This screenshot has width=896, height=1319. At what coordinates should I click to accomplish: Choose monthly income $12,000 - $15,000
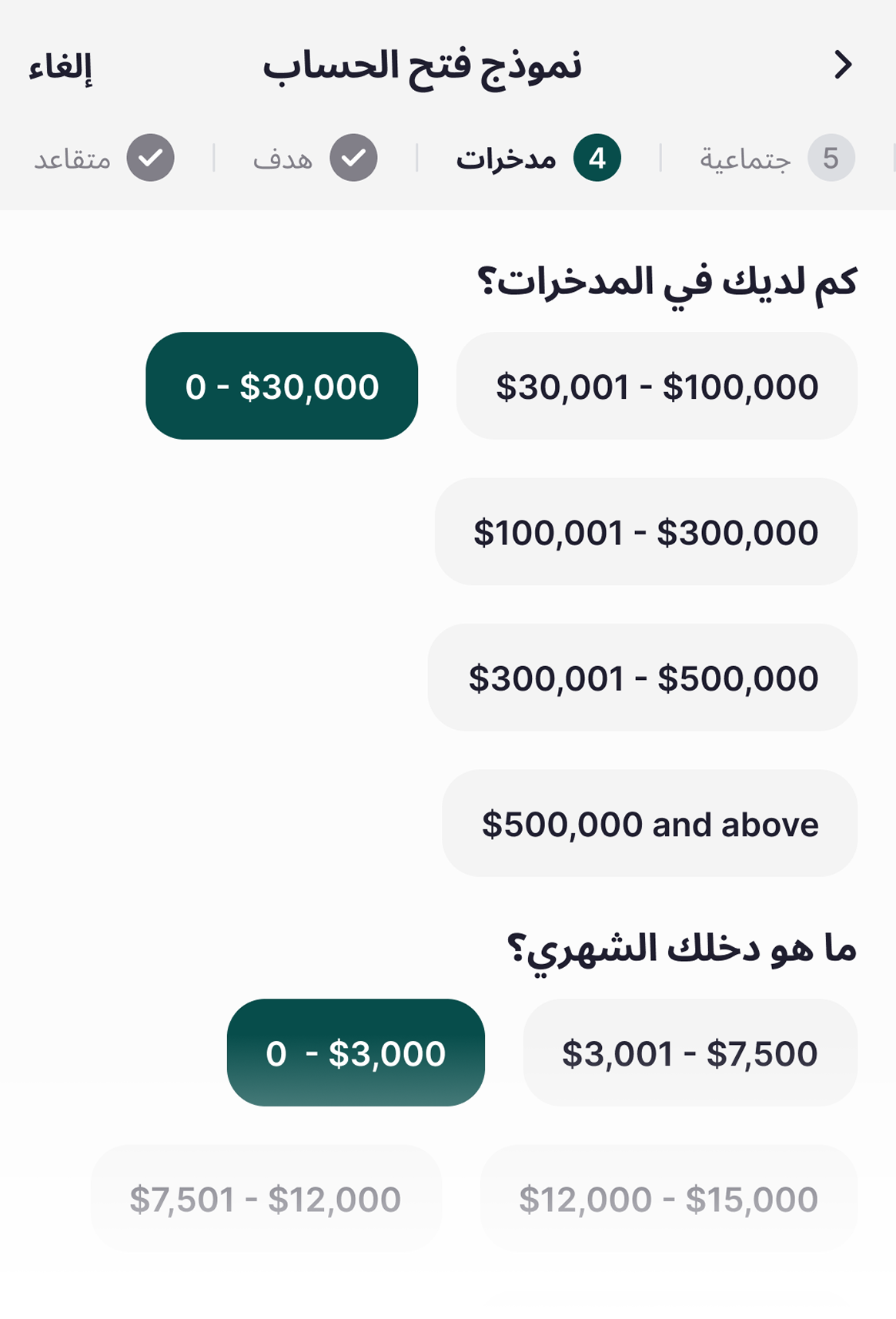[x=669, y=1199]
